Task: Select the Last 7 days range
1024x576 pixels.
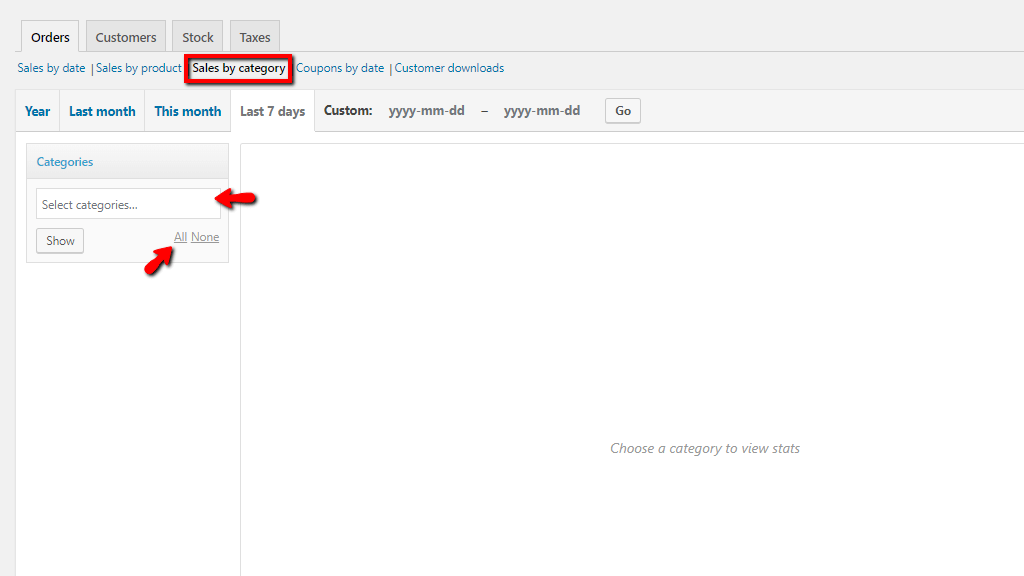Action: [272, 111]
